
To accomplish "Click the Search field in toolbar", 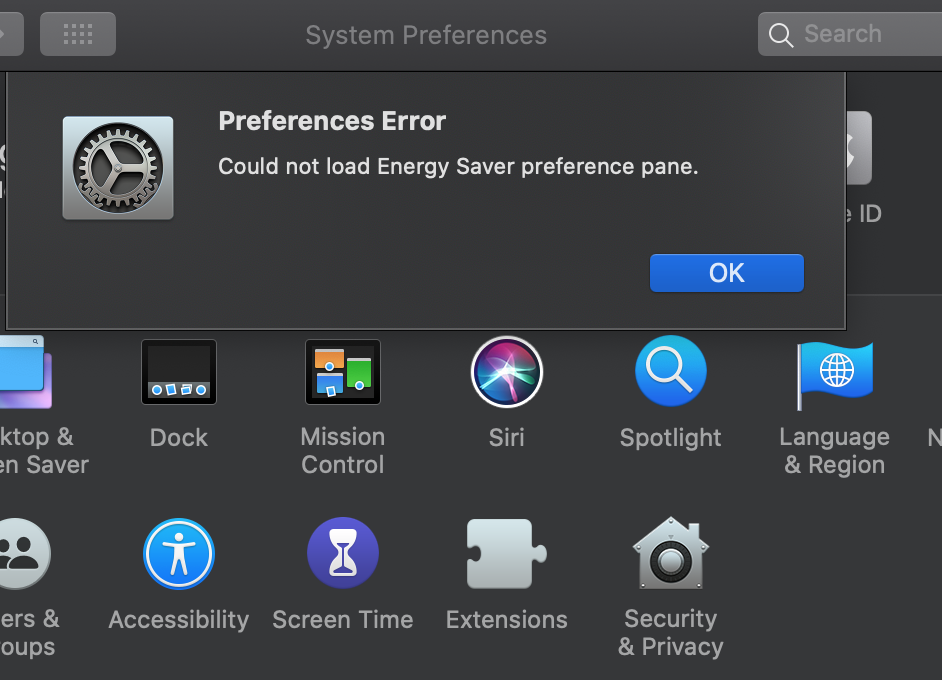I will click(x=849, y=34).
